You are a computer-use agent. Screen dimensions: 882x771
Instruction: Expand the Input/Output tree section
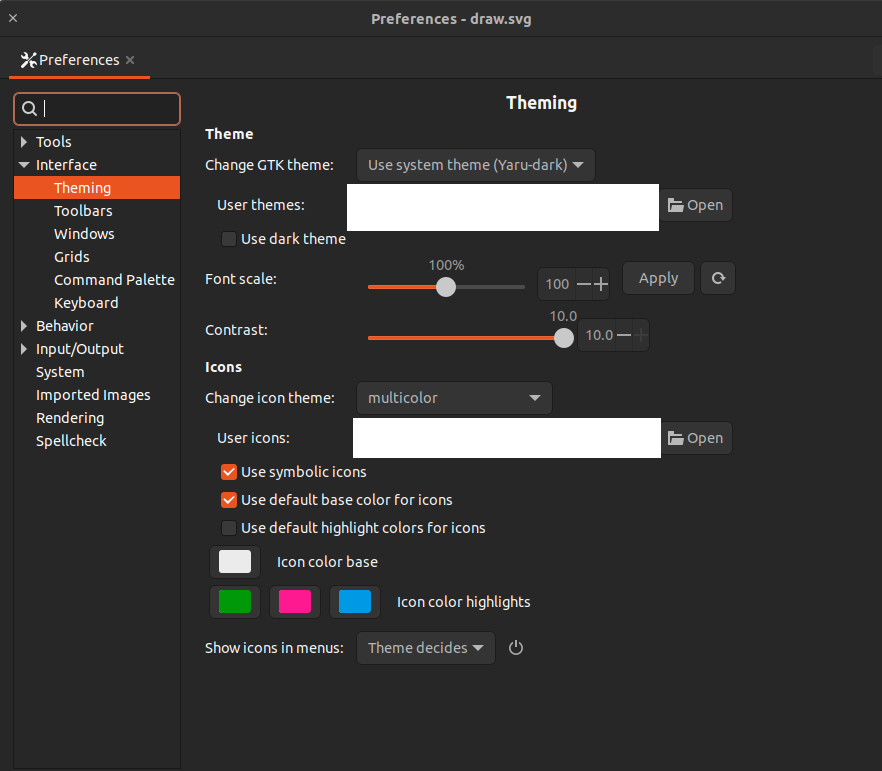(24, 349)
